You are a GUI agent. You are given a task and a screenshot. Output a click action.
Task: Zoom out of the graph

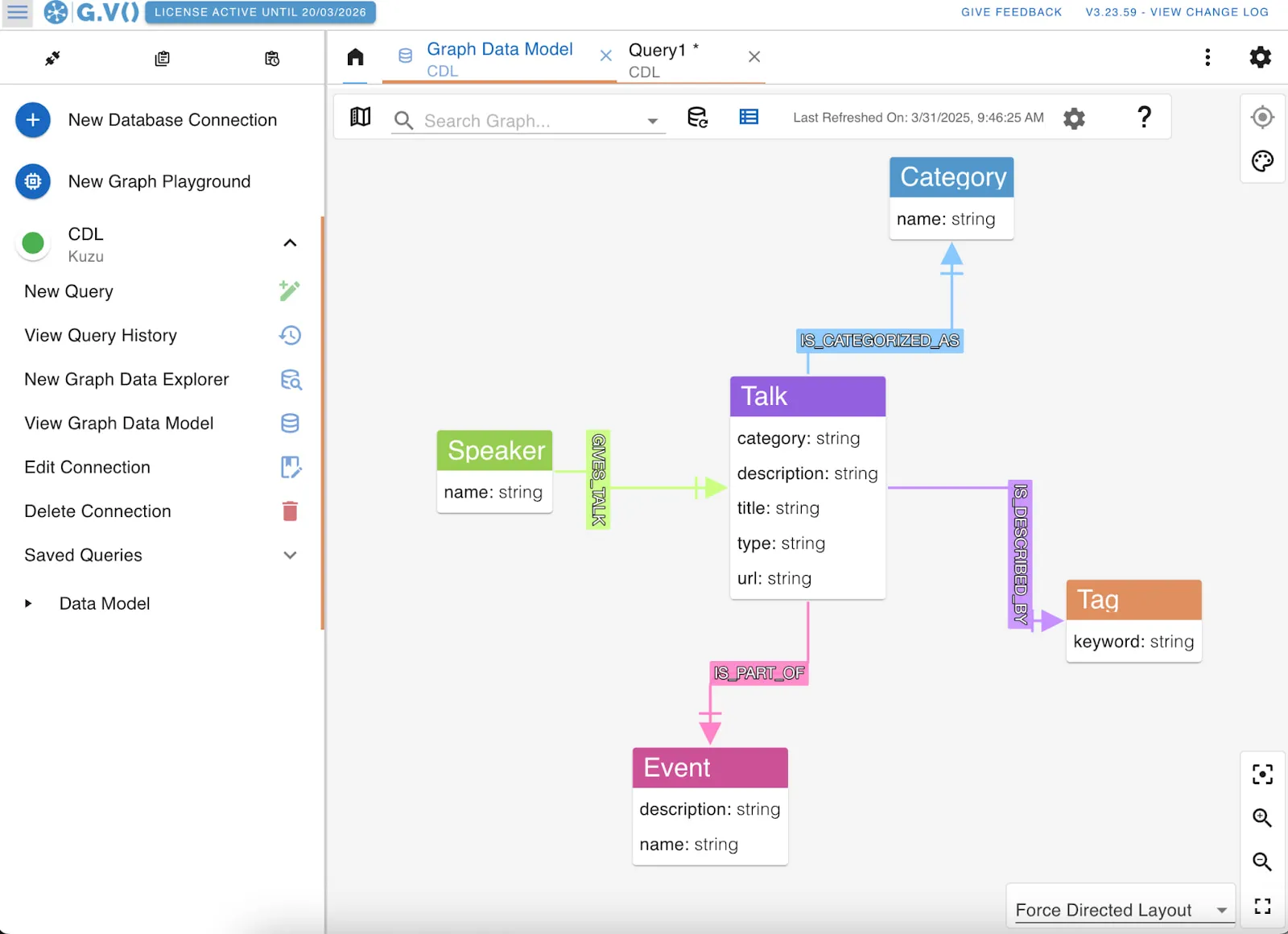point(1262,862)
